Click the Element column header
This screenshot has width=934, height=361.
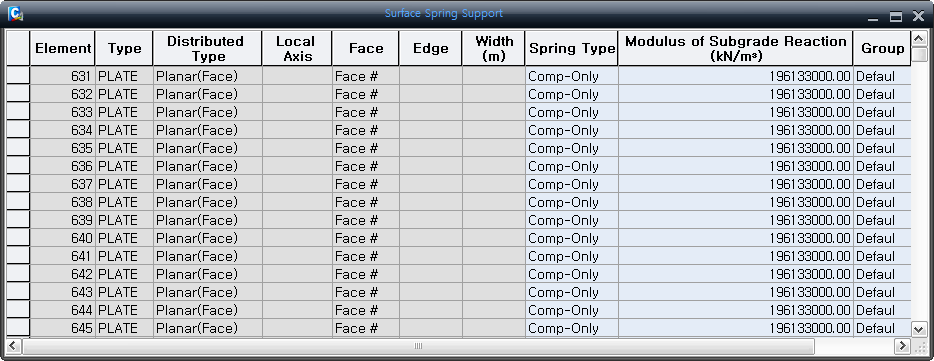click(63, 48)
